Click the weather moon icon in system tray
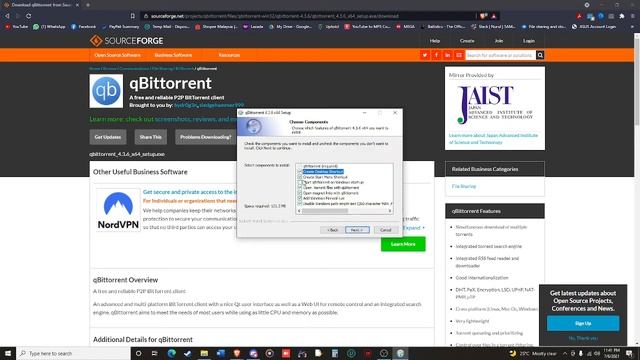Screen dimensions: 640x360 [x=513, y=353]
